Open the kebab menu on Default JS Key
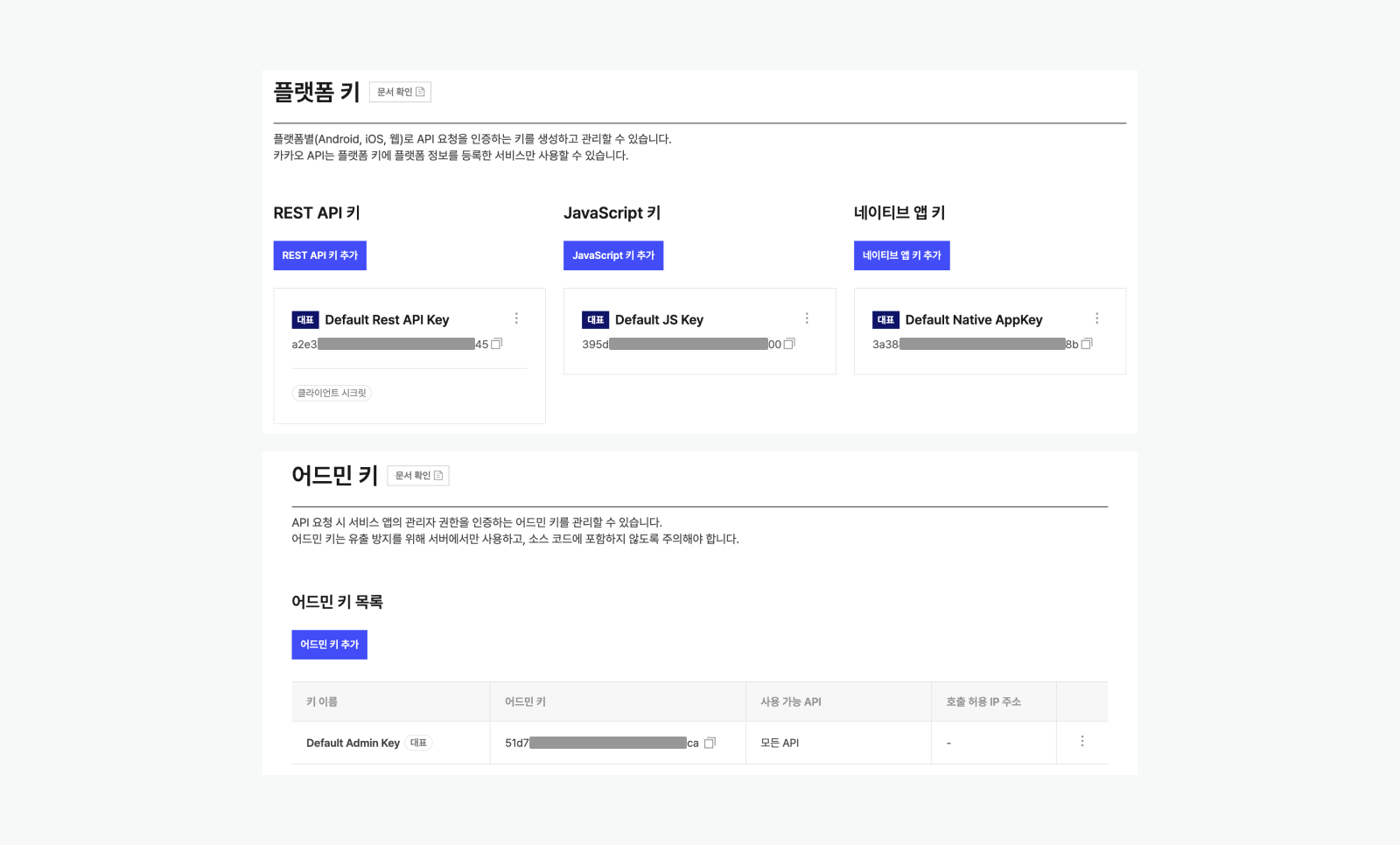Viewport: 1400px width, 845px height. tap(807, 318)
